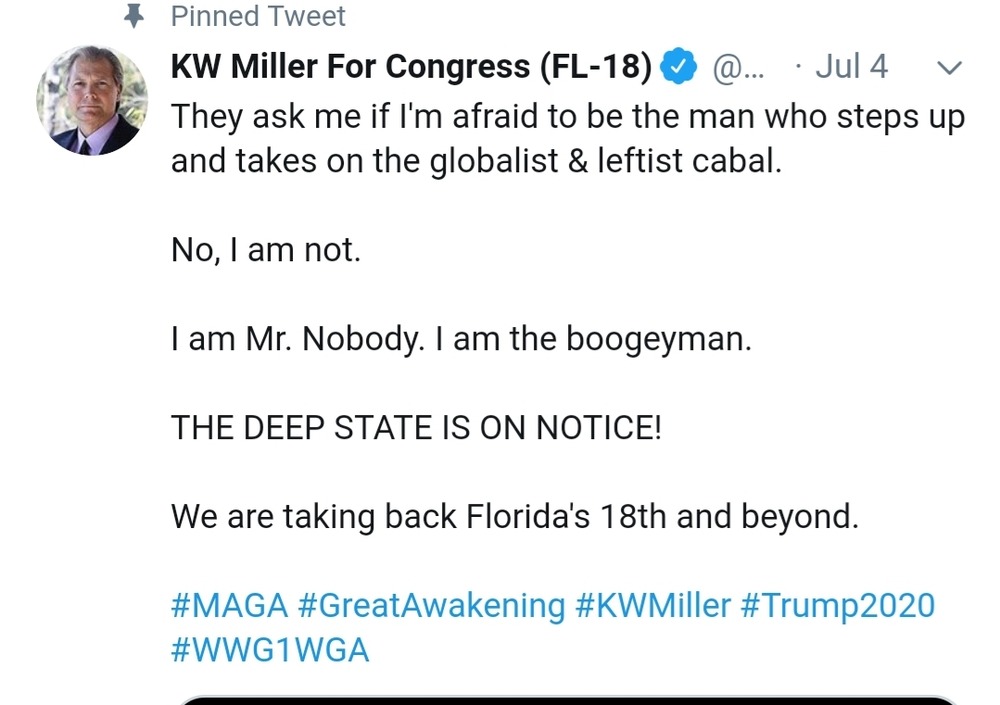Viewport: 1000px width, 705px height.
Task: Click the blue verified badge
Action: click(x=678, y=66)
